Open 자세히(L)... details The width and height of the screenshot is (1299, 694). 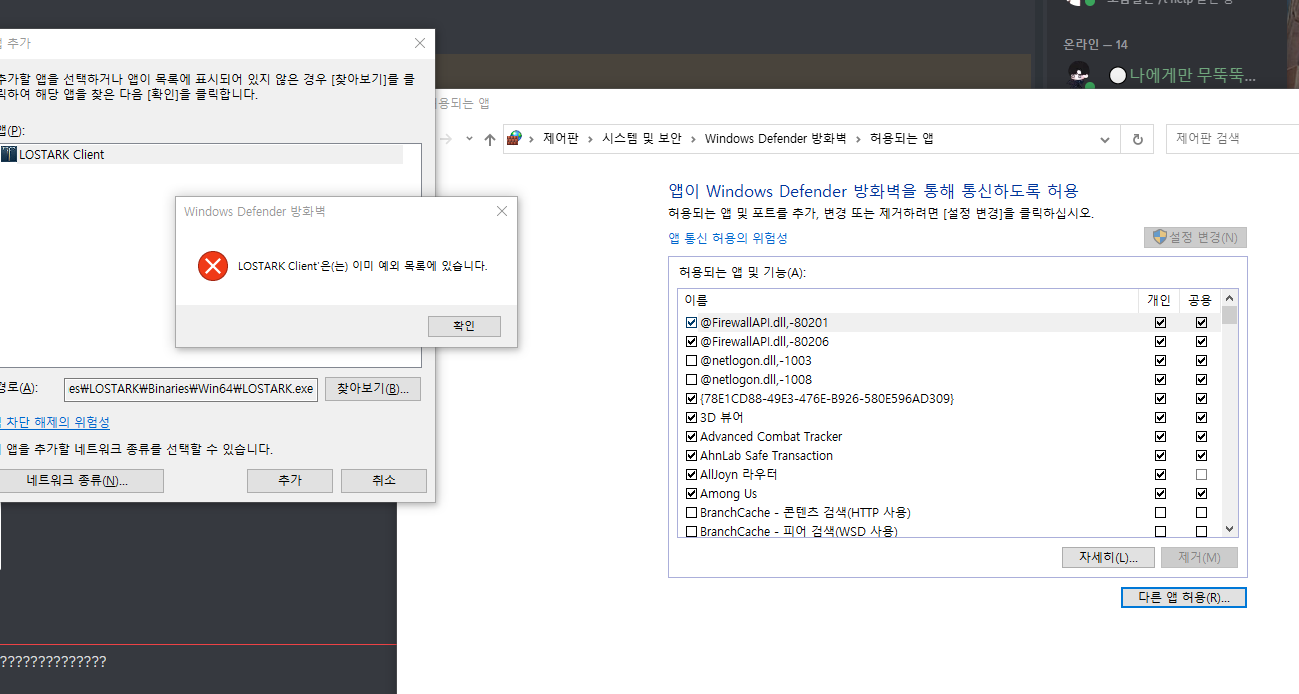(x=1108, y=557)
